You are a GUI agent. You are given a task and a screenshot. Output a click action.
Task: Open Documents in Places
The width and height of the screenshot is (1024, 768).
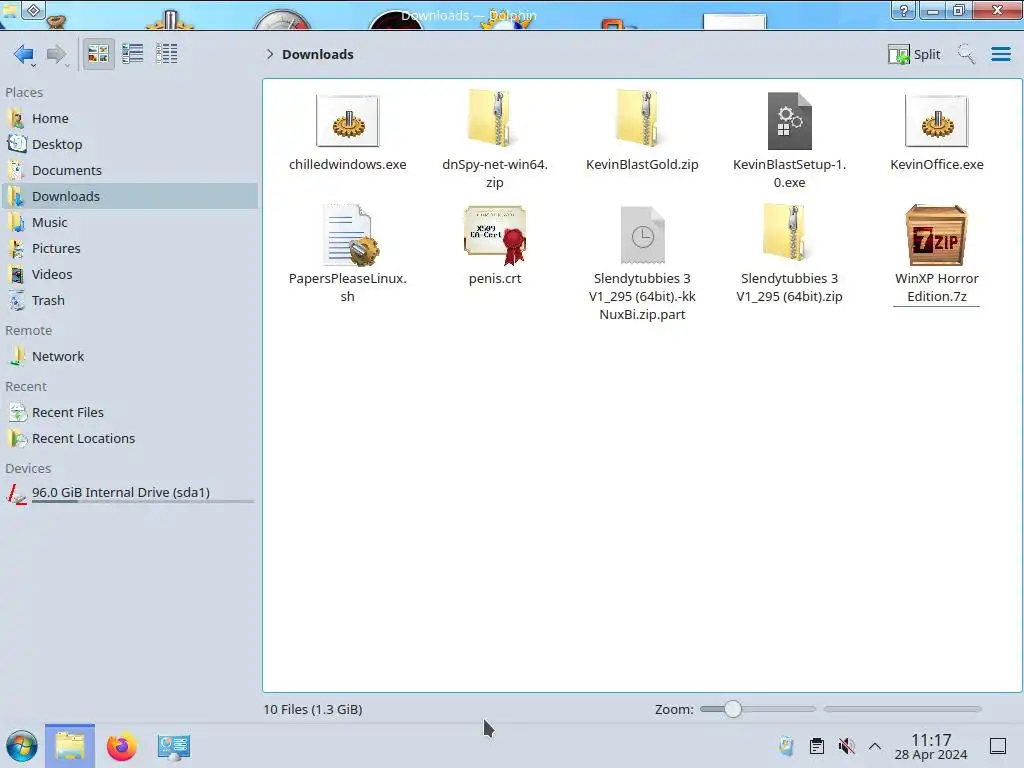click(x=129, y=170)
